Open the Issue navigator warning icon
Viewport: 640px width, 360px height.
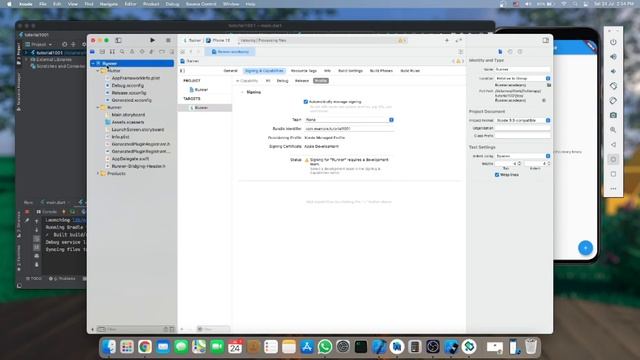click(132, 52)
